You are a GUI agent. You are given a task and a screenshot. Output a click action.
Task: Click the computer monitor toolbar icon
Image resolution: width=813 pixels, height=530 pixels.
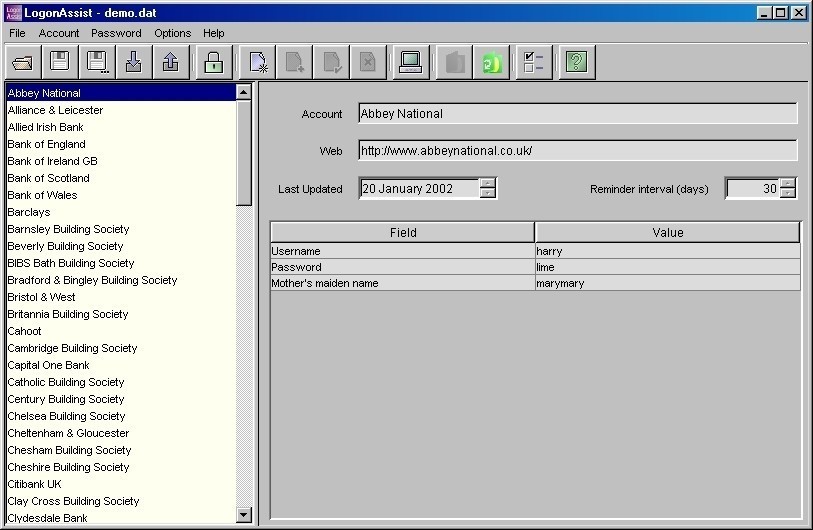(411, 62)
